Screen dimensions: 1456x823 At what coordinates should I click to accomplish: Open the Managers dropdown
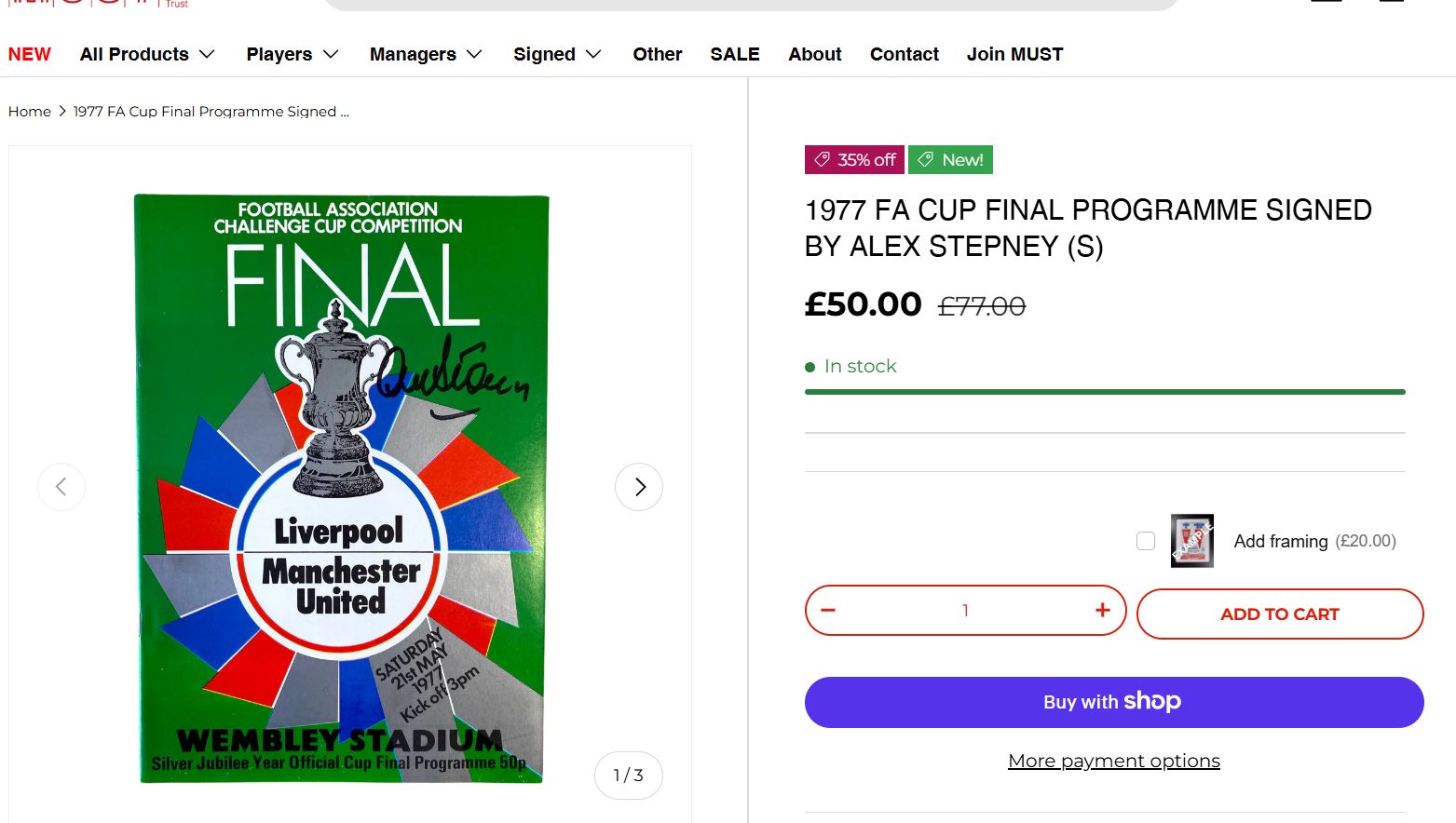pyautogui.click(x=426, y=54)
